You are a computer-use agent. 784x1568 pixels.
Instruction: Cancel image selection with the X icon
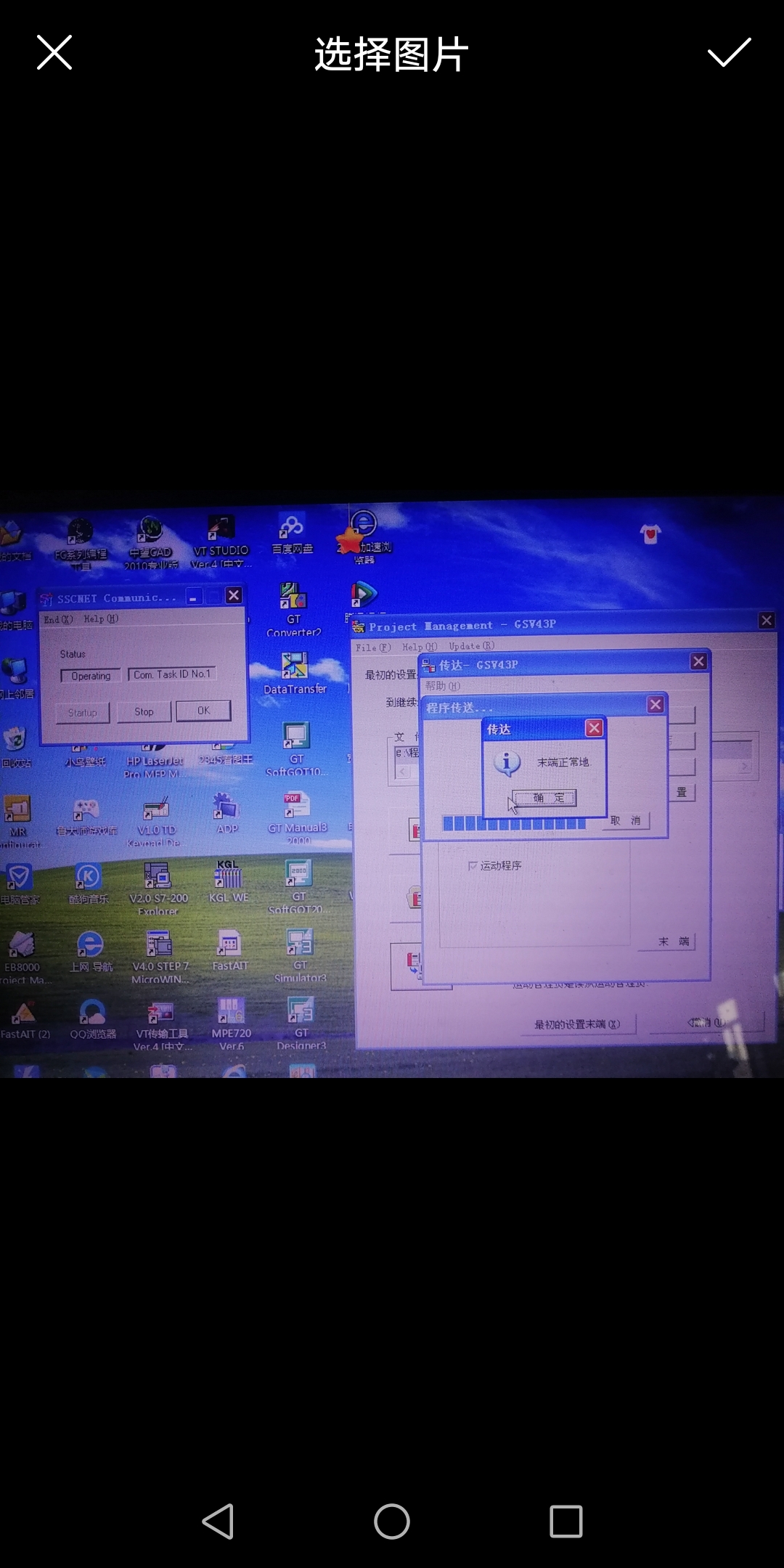click(x=54, y=53)
